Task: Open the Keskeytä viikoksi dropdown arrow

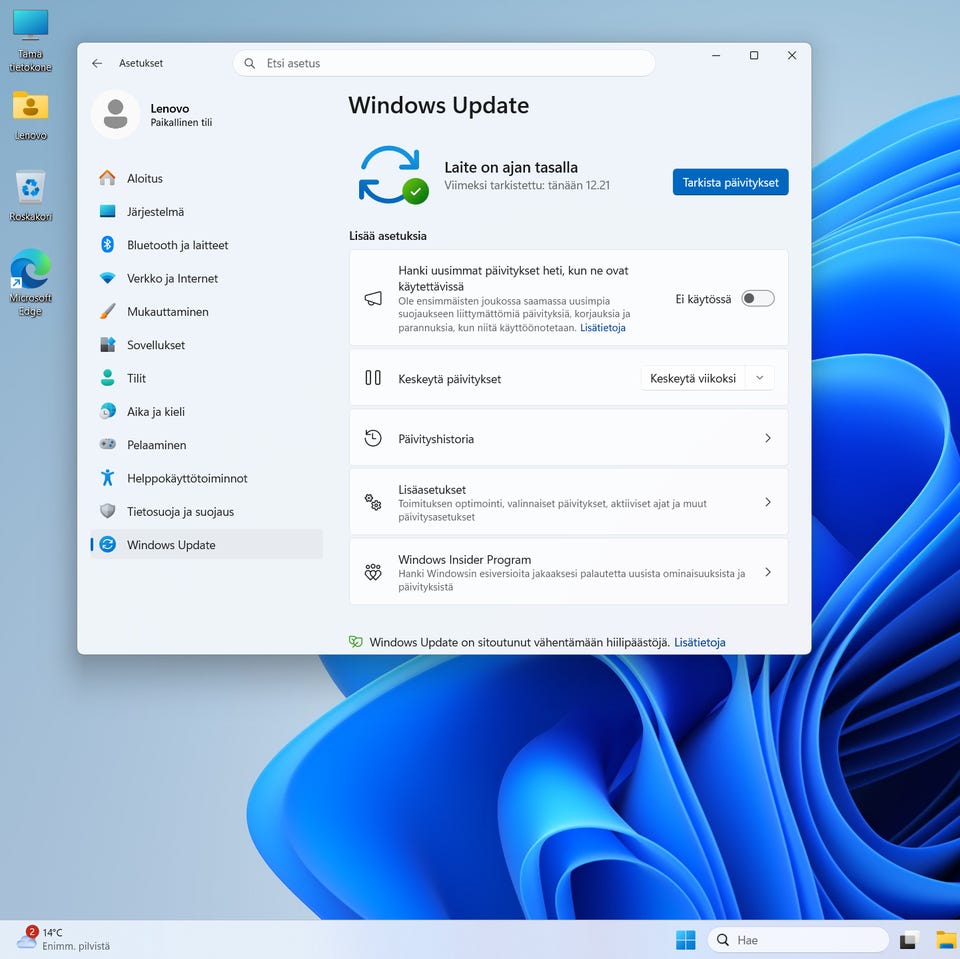Action: point(760,378)
